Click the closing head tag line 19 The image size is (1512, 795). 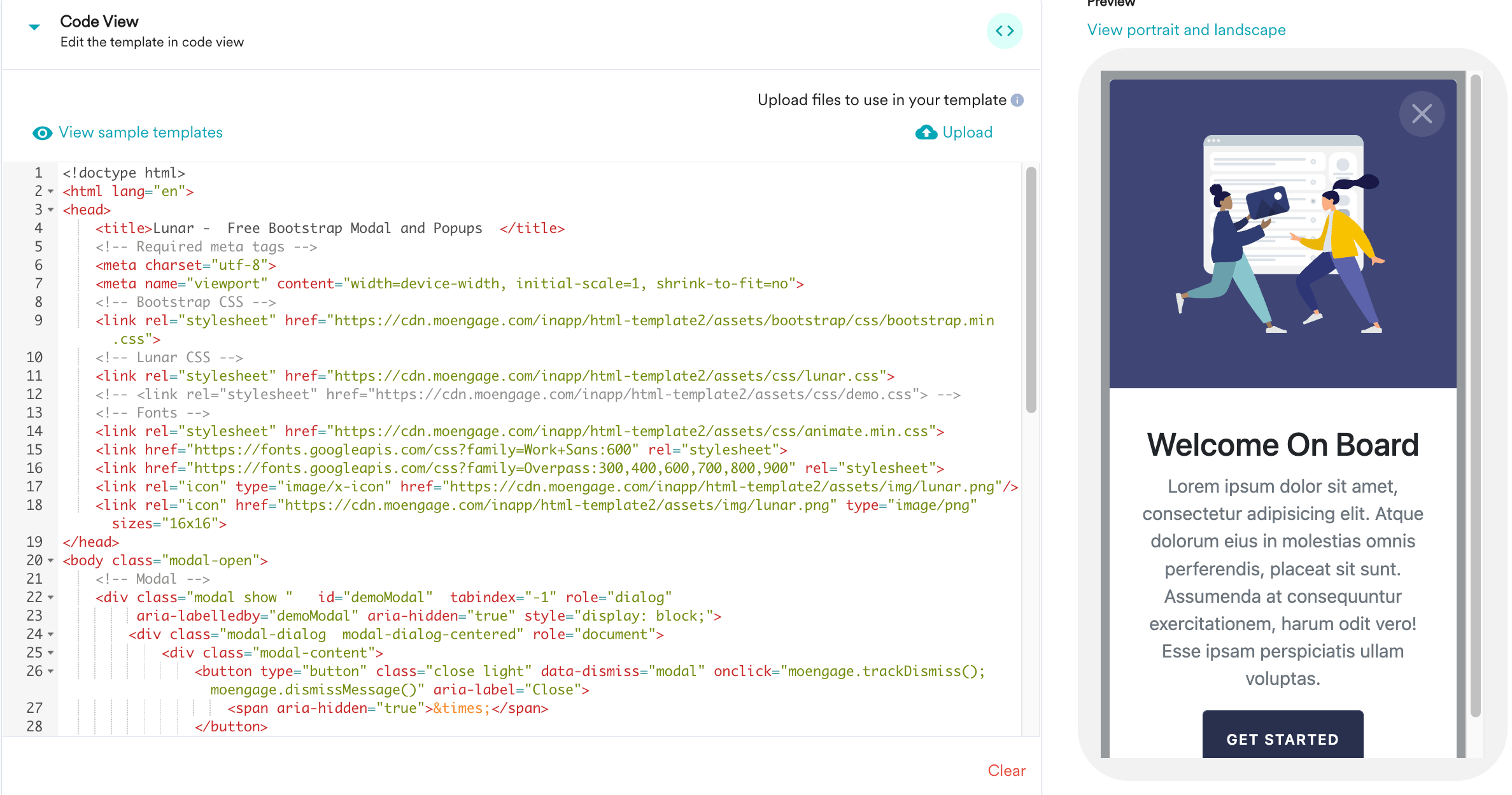point(91,542)
